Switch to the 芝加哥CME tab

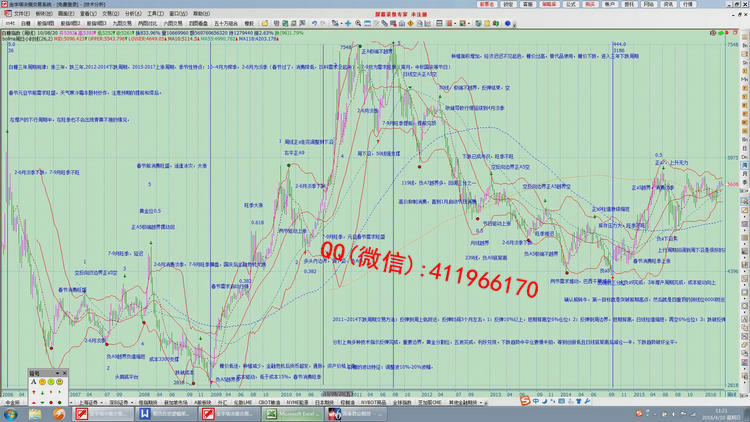(x=429, y=402)
